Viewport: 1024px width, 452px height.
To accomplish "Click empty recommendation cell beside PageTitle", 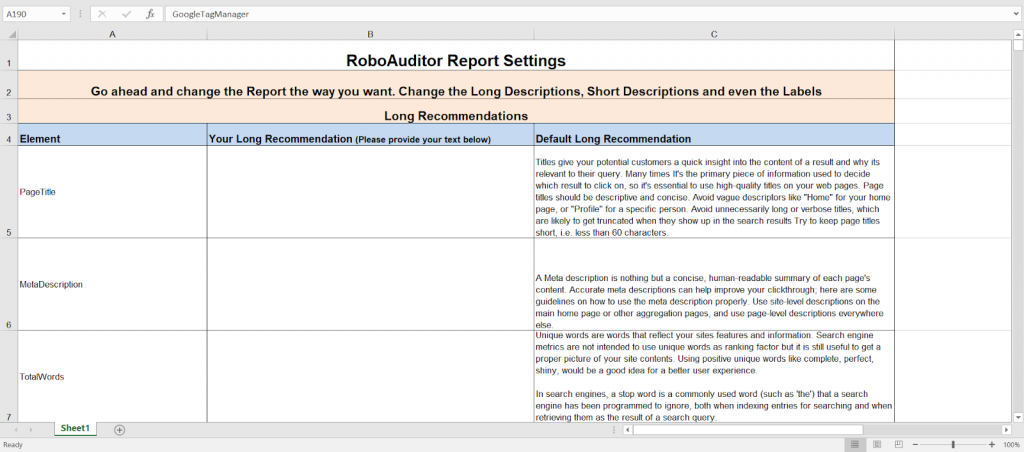I will coord(370,191).
